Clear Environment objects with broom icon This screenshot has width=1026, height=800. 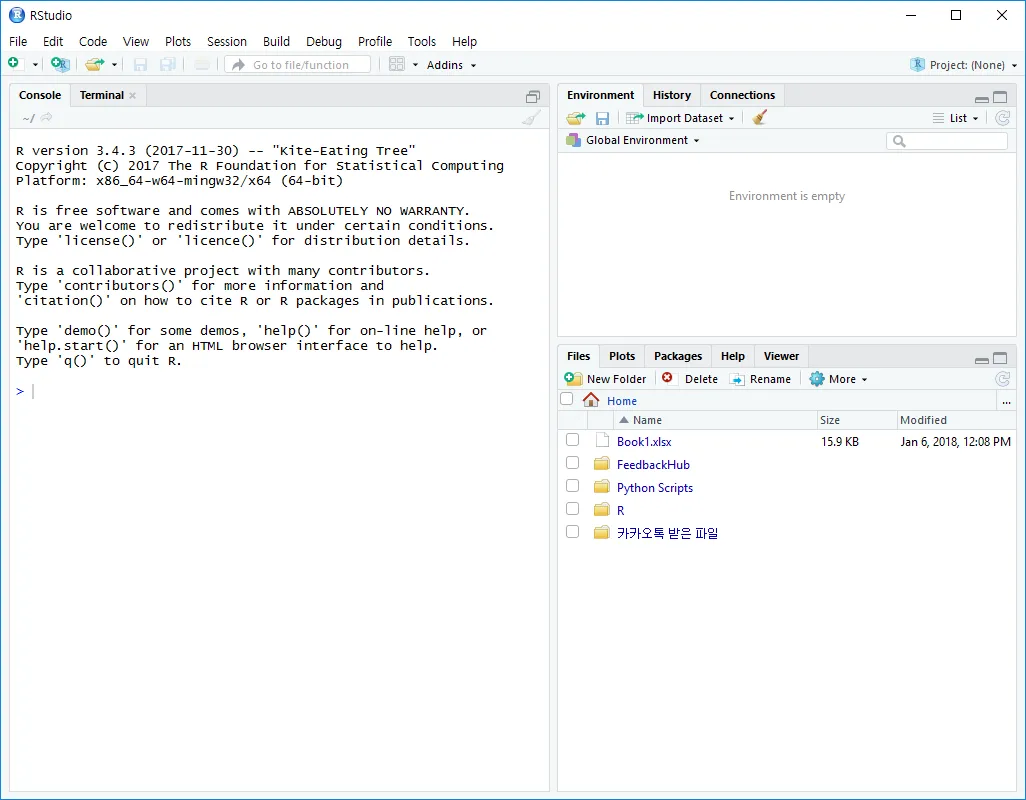pyautogui.click(x=760, y=117)
